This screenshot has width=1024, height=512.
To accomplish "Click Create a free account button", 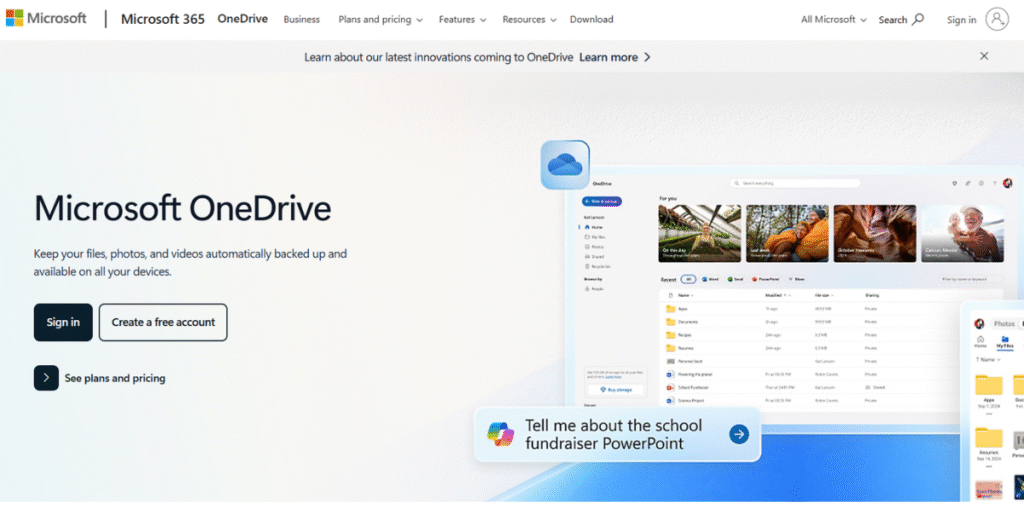I will (163, 322).
